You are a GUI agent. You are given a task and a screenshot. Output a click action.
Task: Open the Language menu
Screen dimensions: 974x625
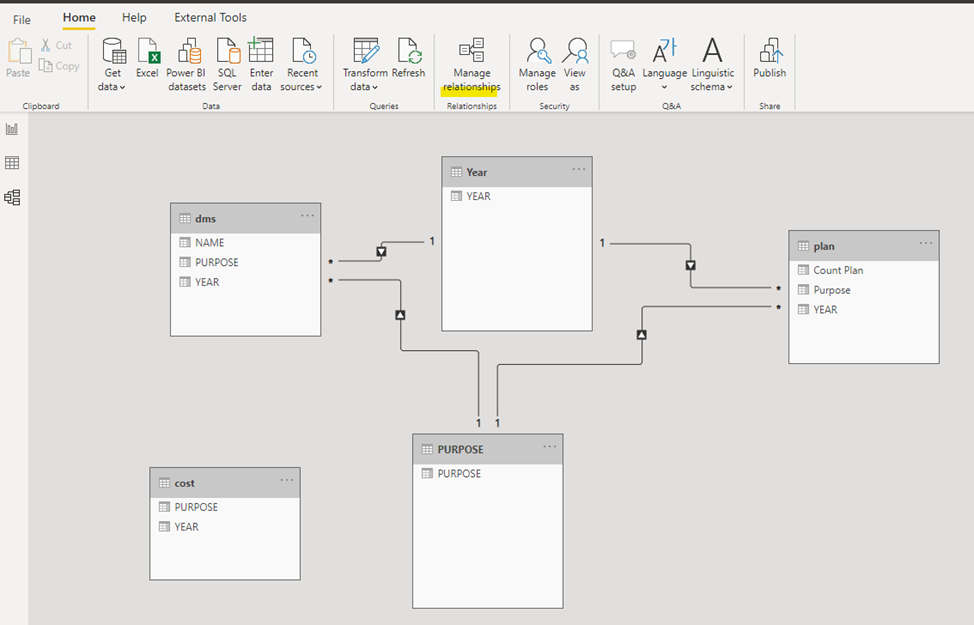(664, 65)
